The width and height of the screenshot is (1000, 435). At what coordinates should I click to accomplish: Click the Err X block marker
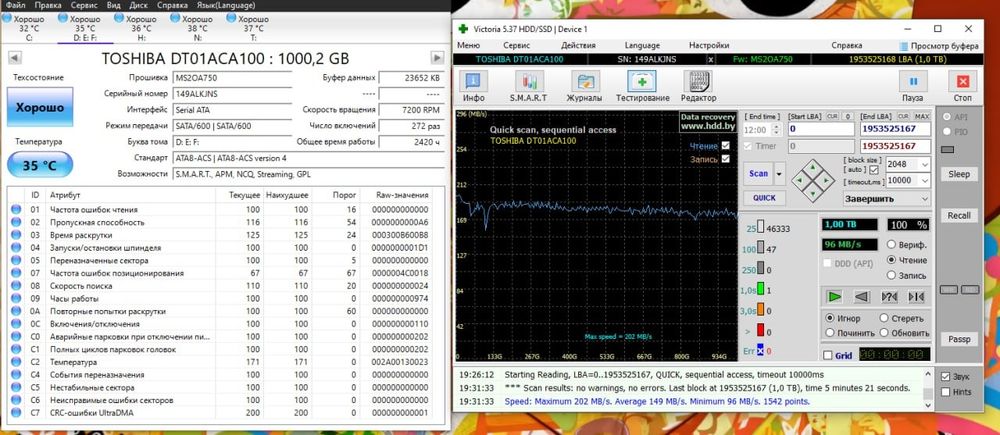coord(761,351)
